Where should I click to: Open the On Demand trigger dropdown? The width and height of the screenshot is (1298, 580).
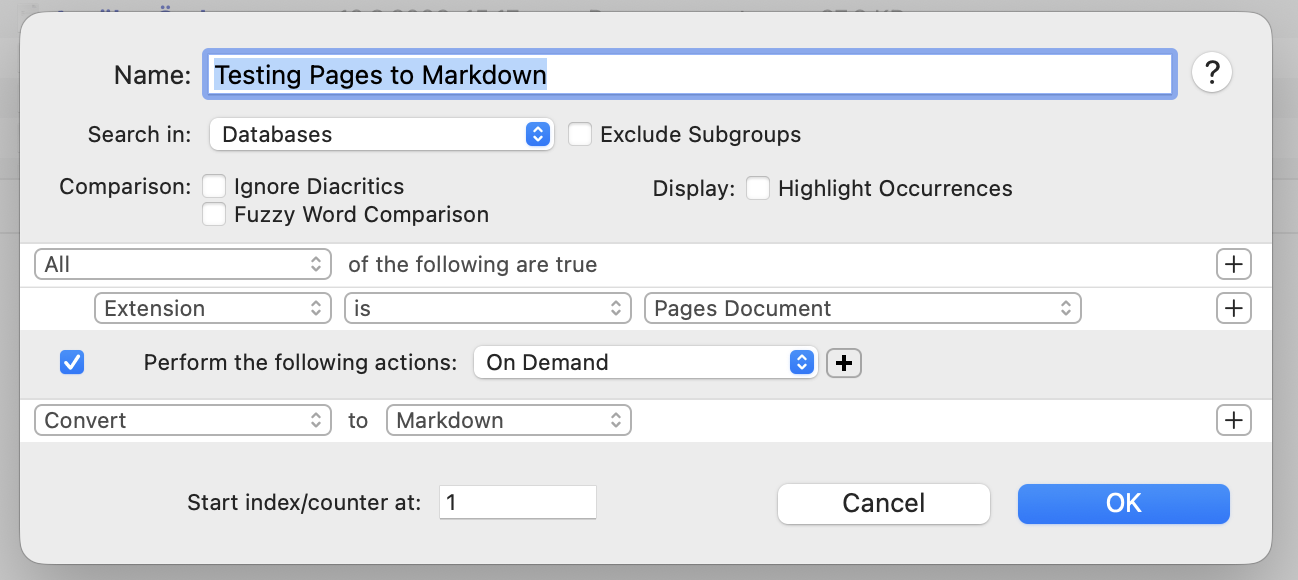pos(645,363)
